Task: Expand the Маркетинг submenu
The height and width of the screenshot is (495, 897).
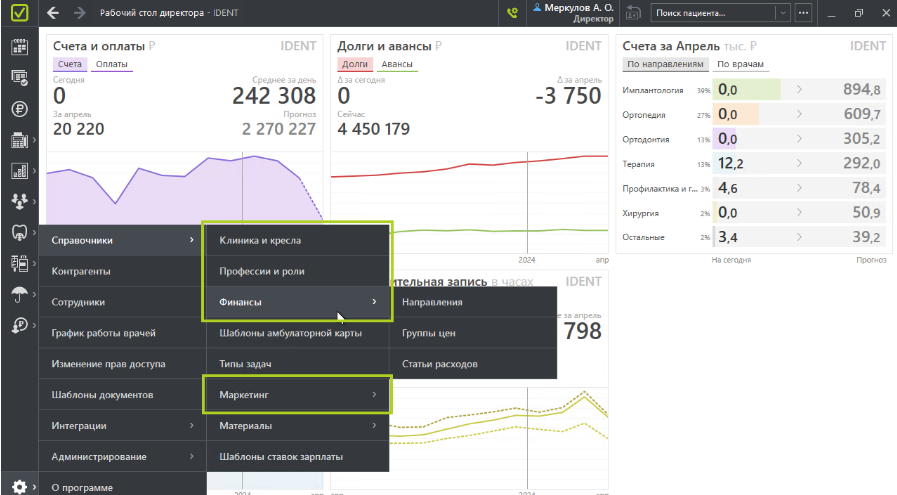Action: [x=296, y=395]
